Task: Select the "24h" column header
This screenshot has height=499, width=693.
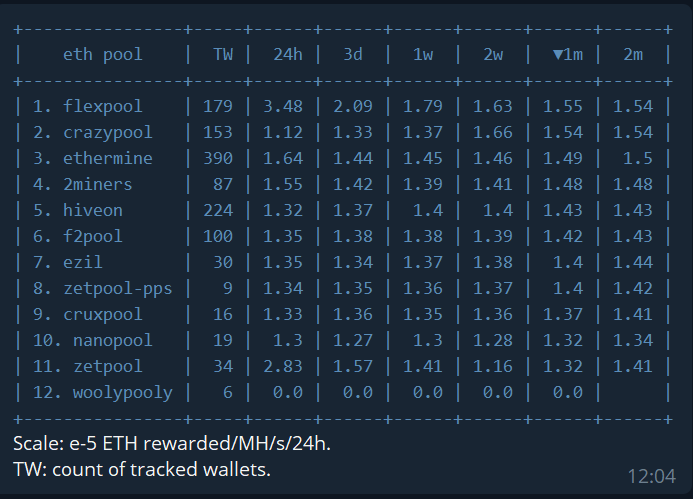Action: pyautogui.click(x=288, y=55)
